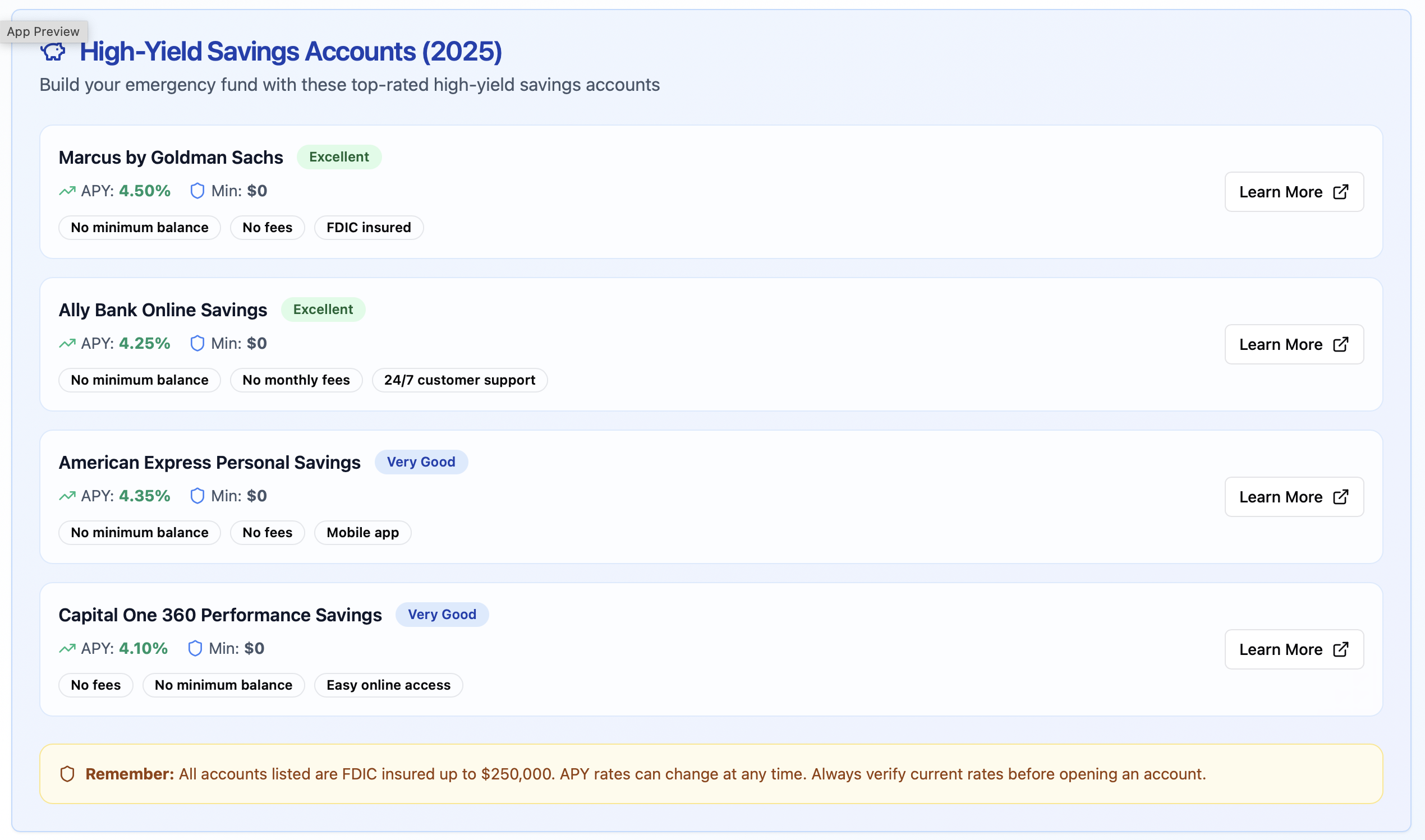Click the Mobile app tag
Image resolution: width=1425 pixels, height=840 pixels.
click(x=362, y=533)
